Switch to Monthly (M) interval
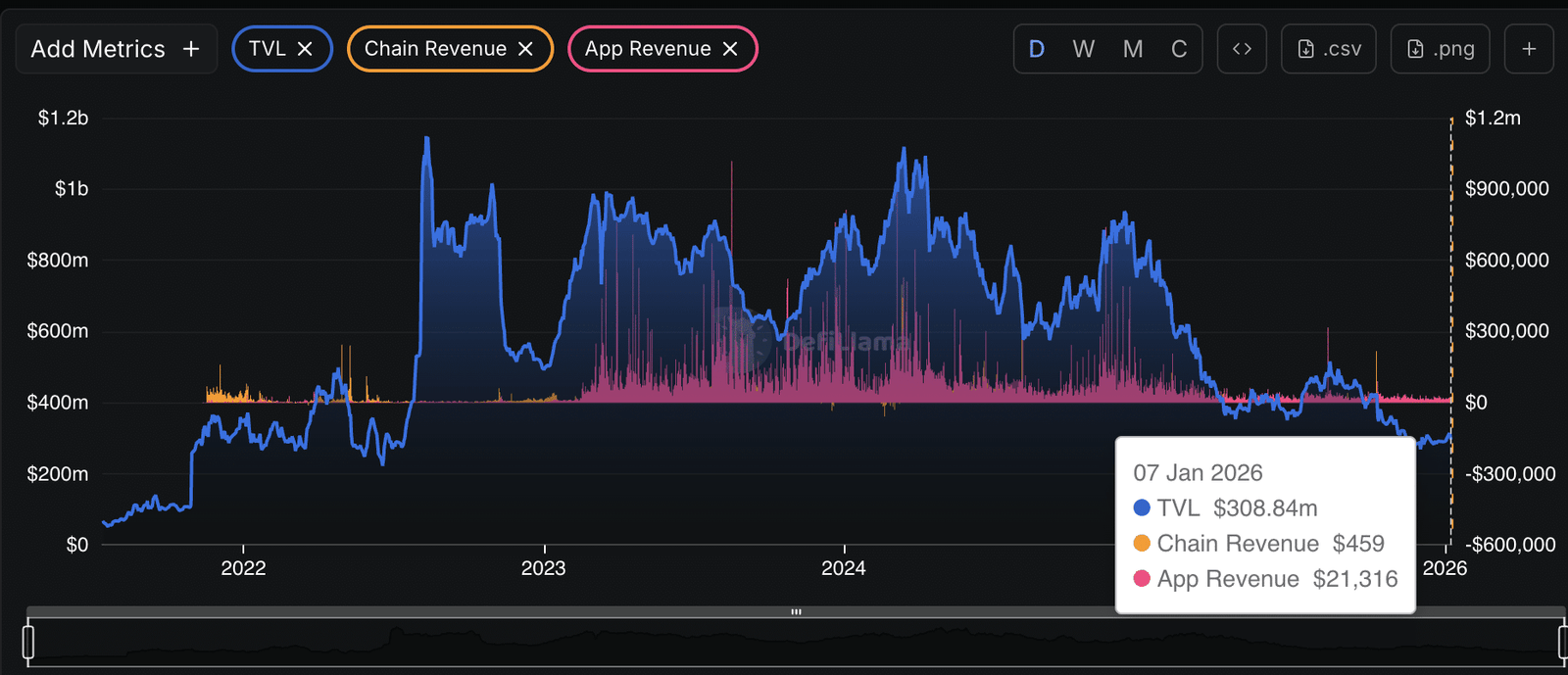 [1133, 49]
